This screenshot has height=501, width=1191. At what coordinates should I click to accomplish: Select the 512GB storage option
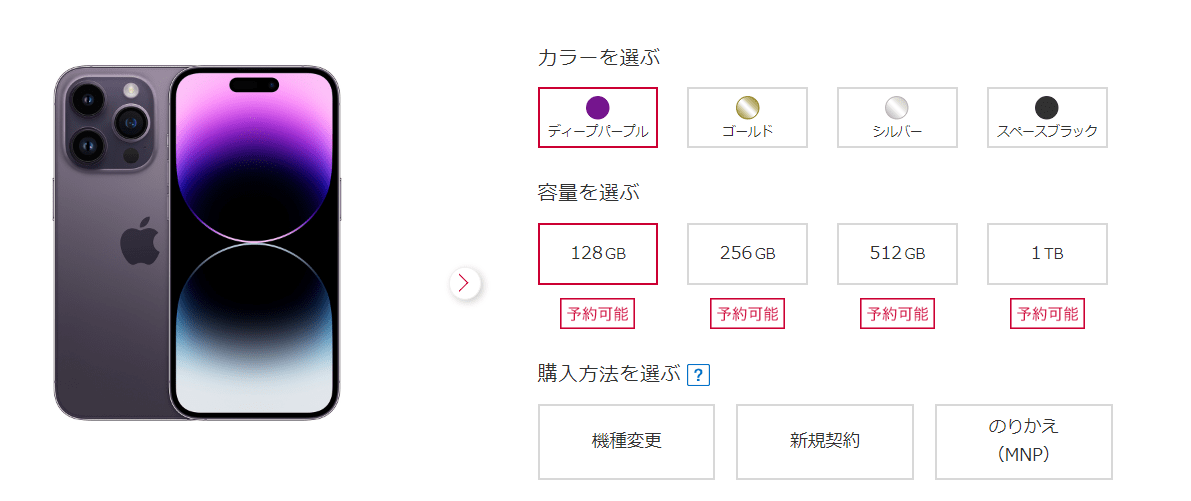(897, 253)
